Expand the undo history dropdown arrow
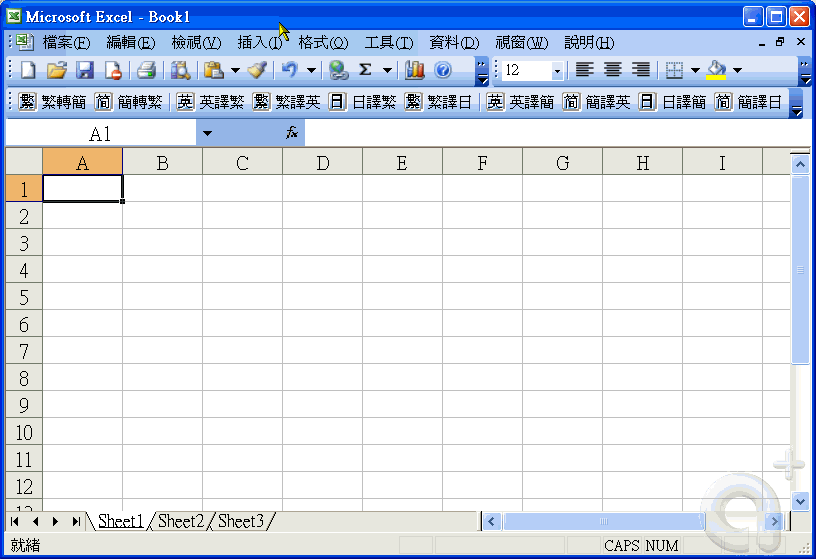816x560 pixels. pyautogui.click(x=311, y=70)
